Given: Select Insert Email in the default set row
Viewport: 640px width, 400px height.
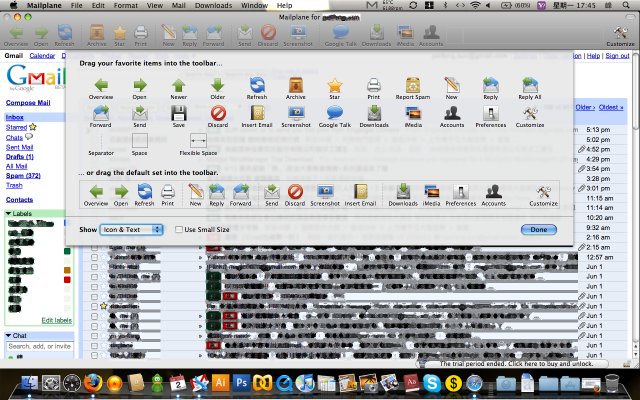Looking at the screenshot, I should tap(360, 195).
